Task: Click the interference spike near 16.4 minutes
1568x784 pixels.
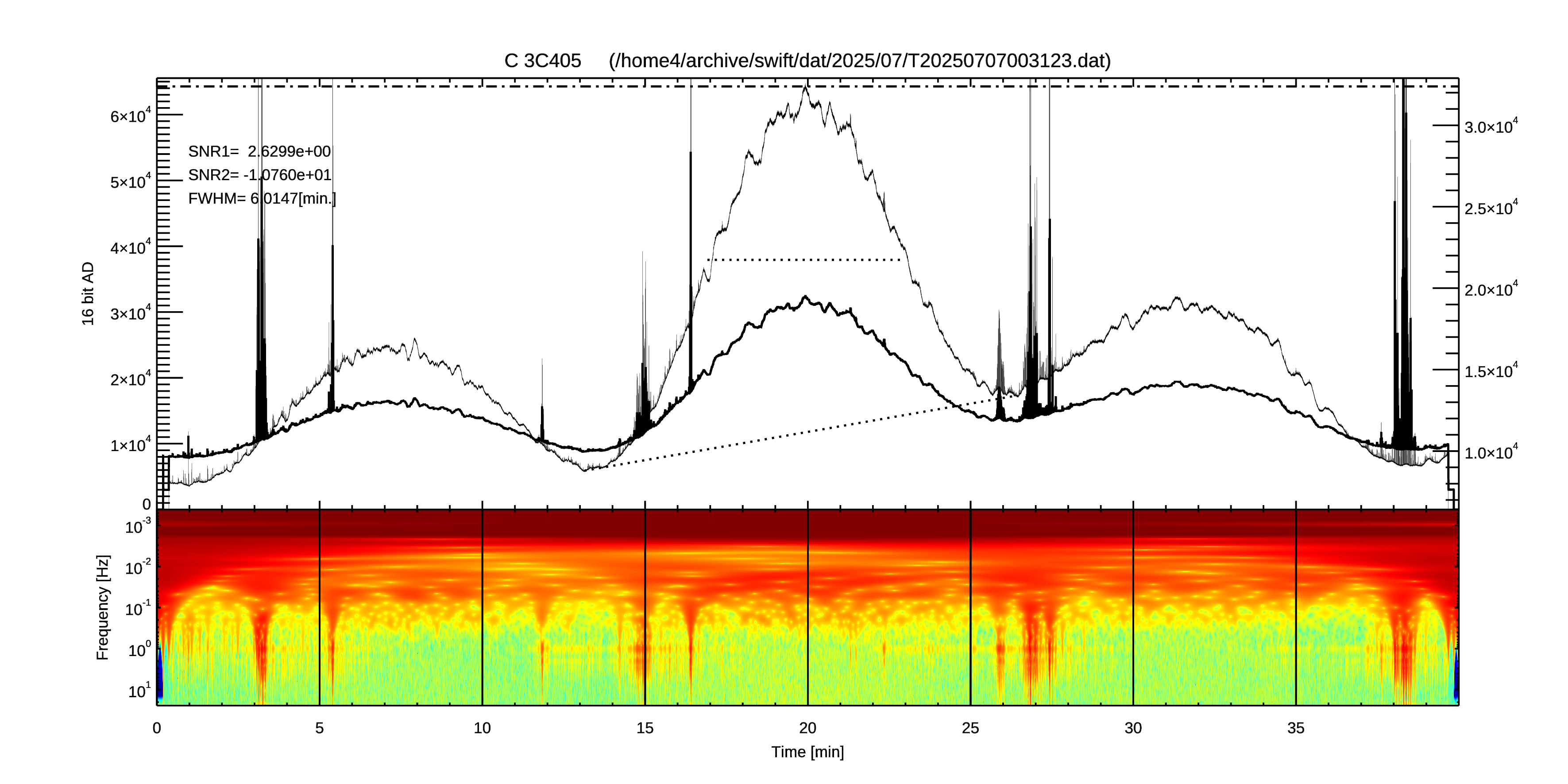Action: pos(691,243)
